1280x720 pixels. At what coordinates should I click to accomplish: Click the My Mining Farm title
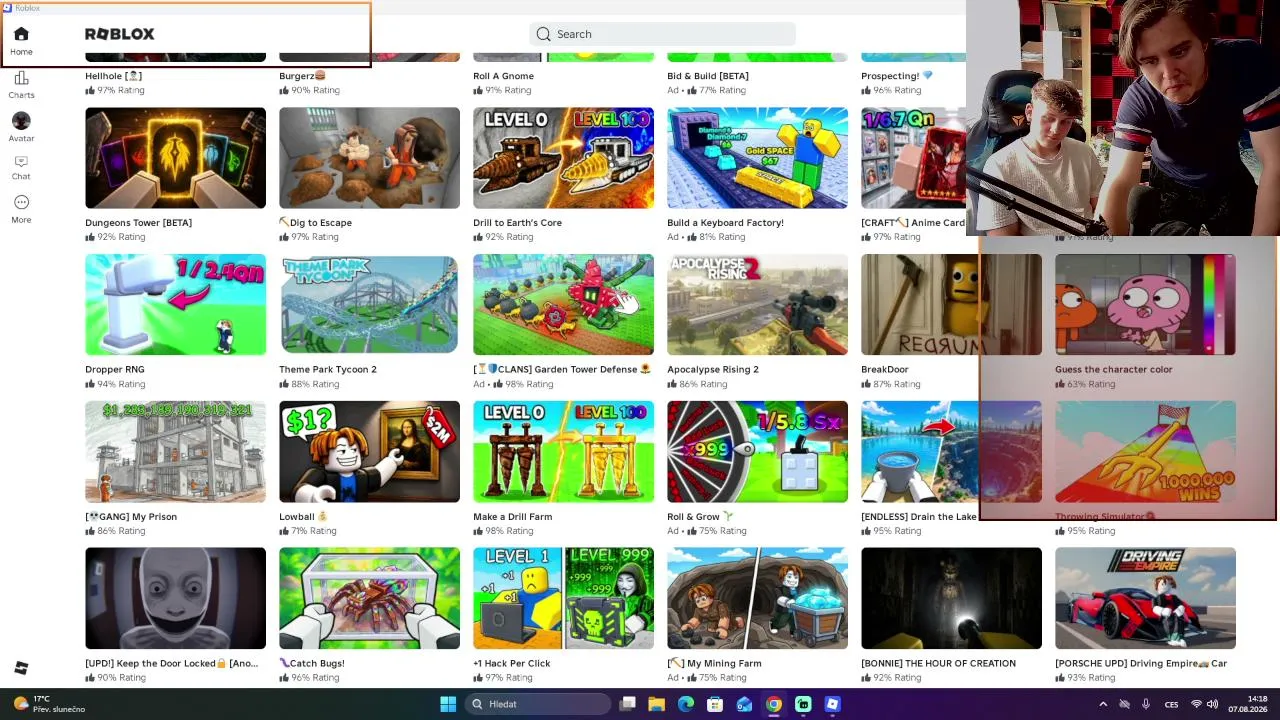714,663
